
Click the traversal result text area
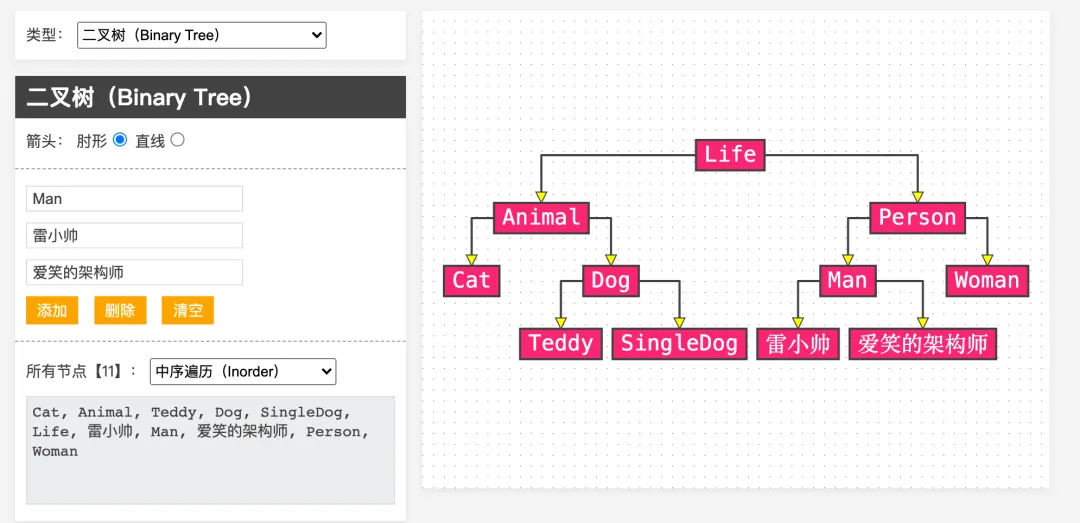[x=210, y=450]
